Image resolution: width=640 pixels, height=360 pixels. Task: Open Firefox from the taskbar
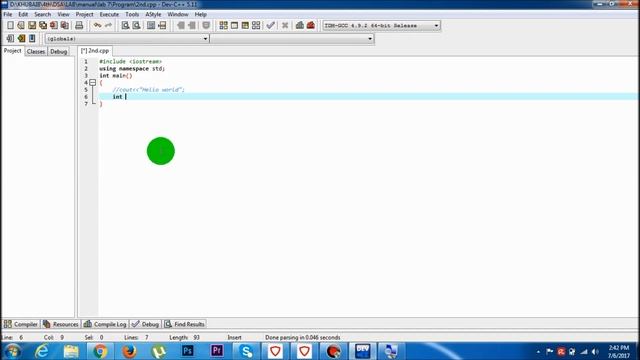click(x=129, y=351)
